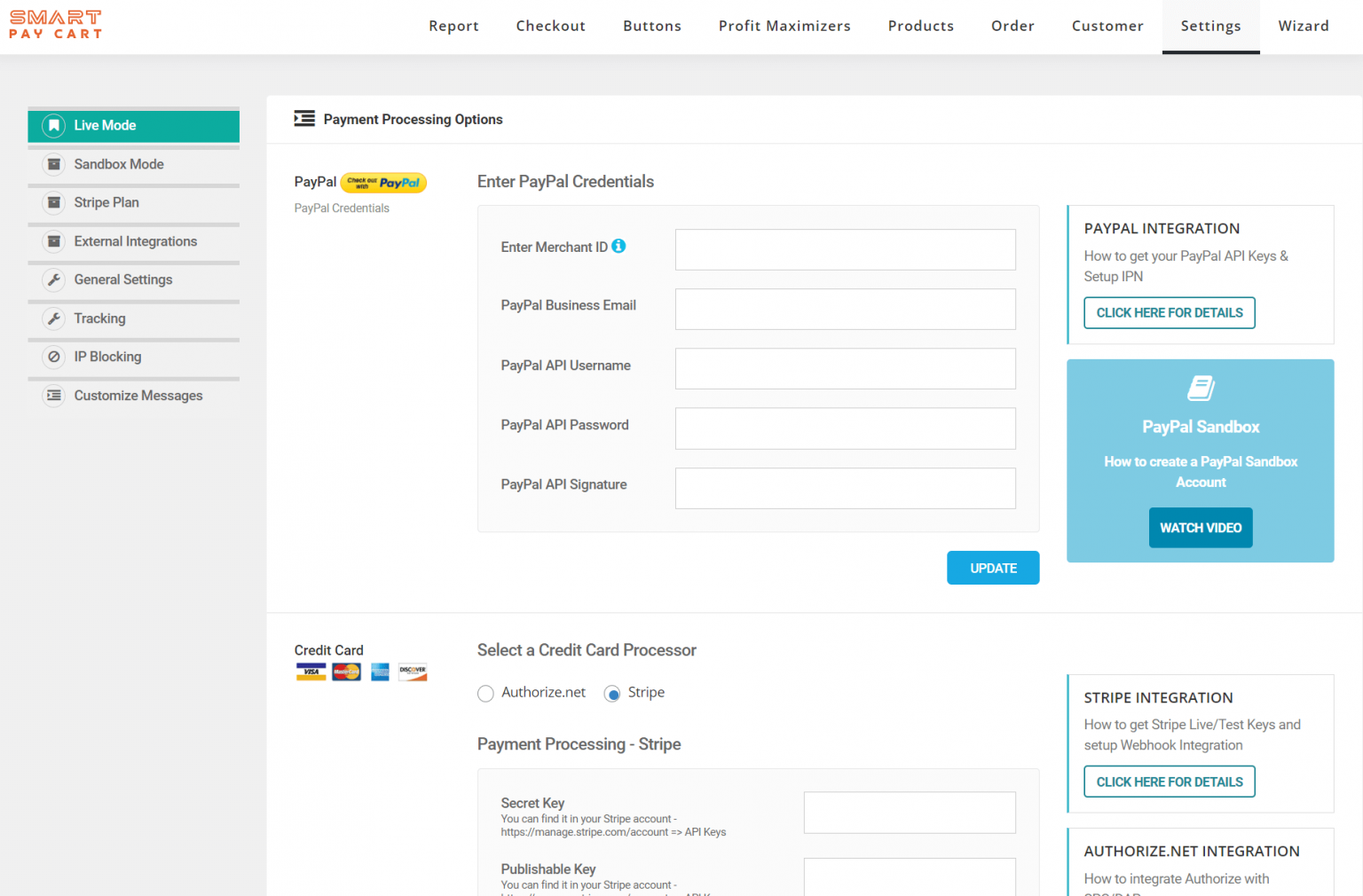Screen dimensions: 1363x896
Task: Switch to the Settings tab
Action: click(1210, 26)
